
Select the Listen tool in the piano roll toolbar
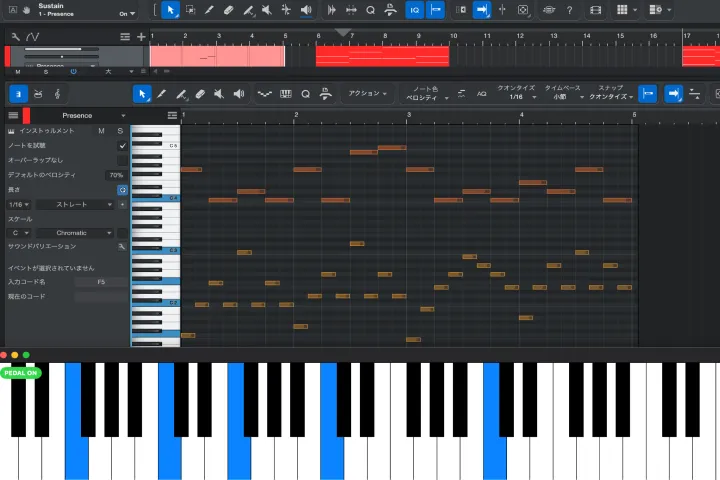(239, 94)
